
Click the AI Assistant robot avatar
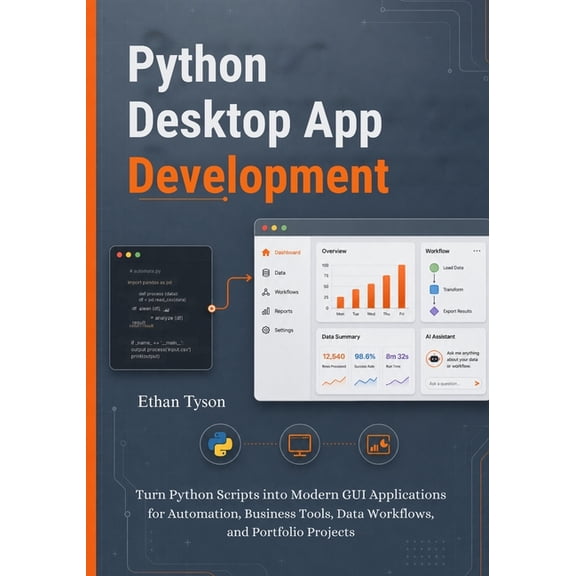click(434, 359)
